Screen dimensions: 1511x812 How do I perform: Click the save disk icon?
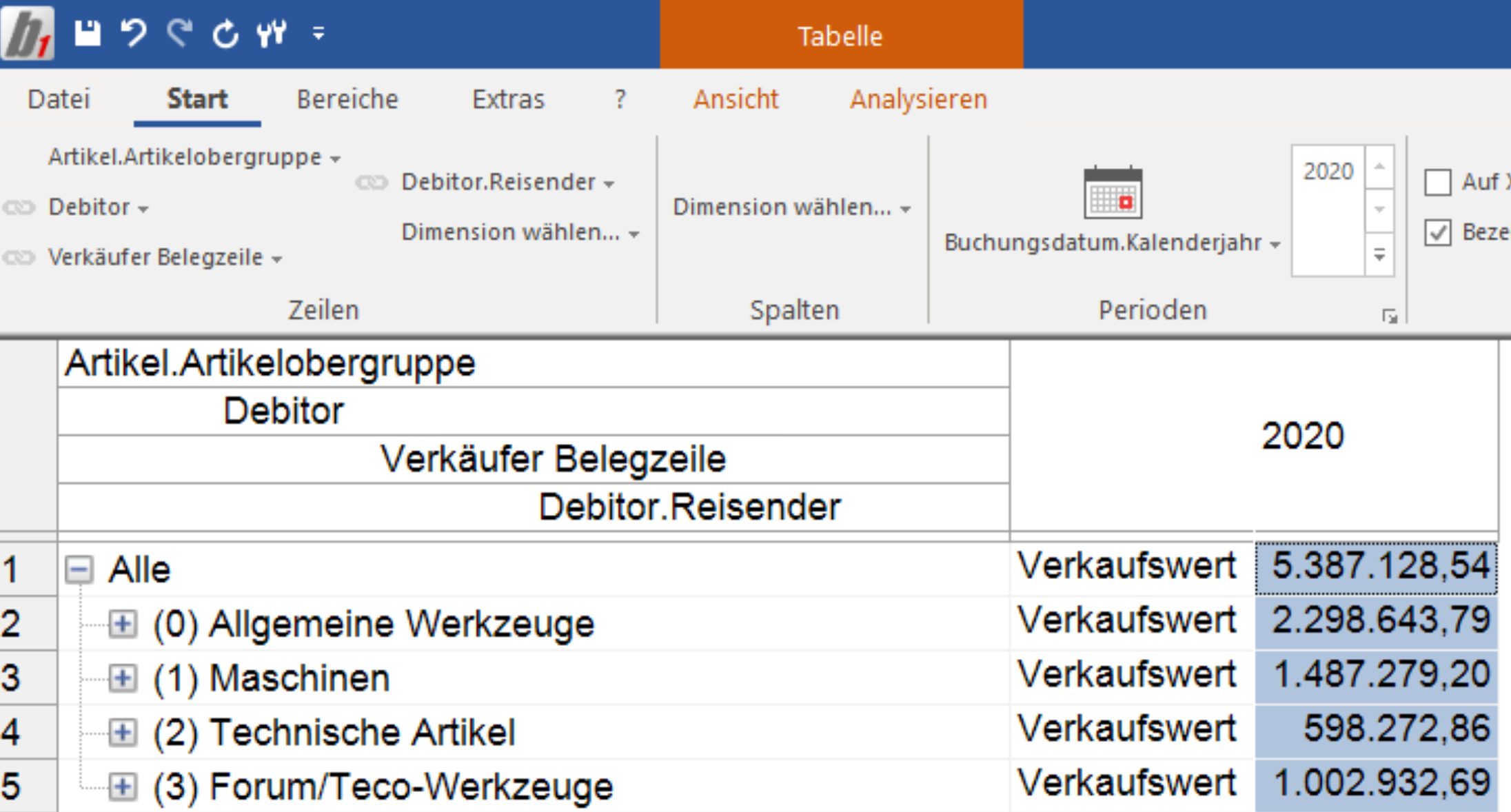coord(88,32)
